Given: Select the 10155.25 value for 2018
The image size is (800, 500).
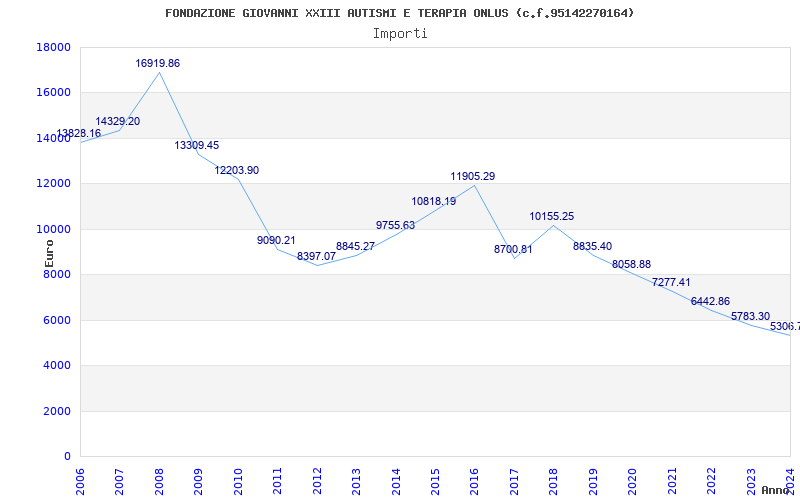Looking at the screenshot, I should point(552,216).
